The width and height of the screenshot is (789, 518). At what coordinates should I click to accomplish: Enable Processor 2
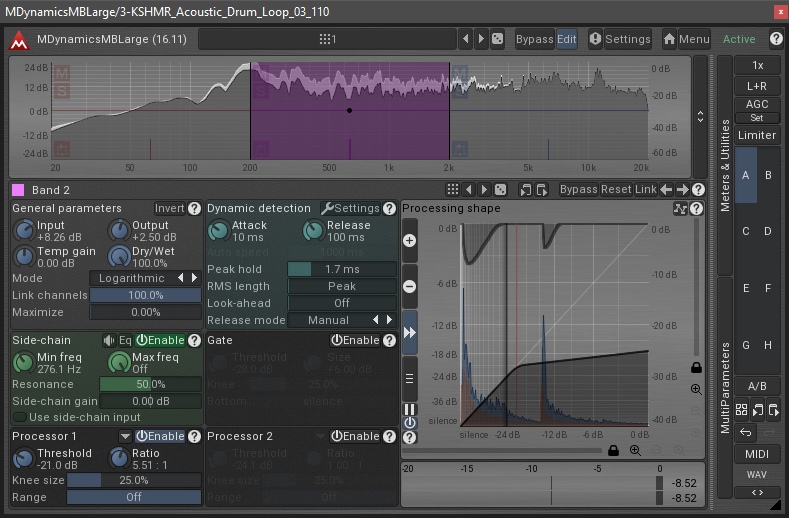click(x=355, y=436)
